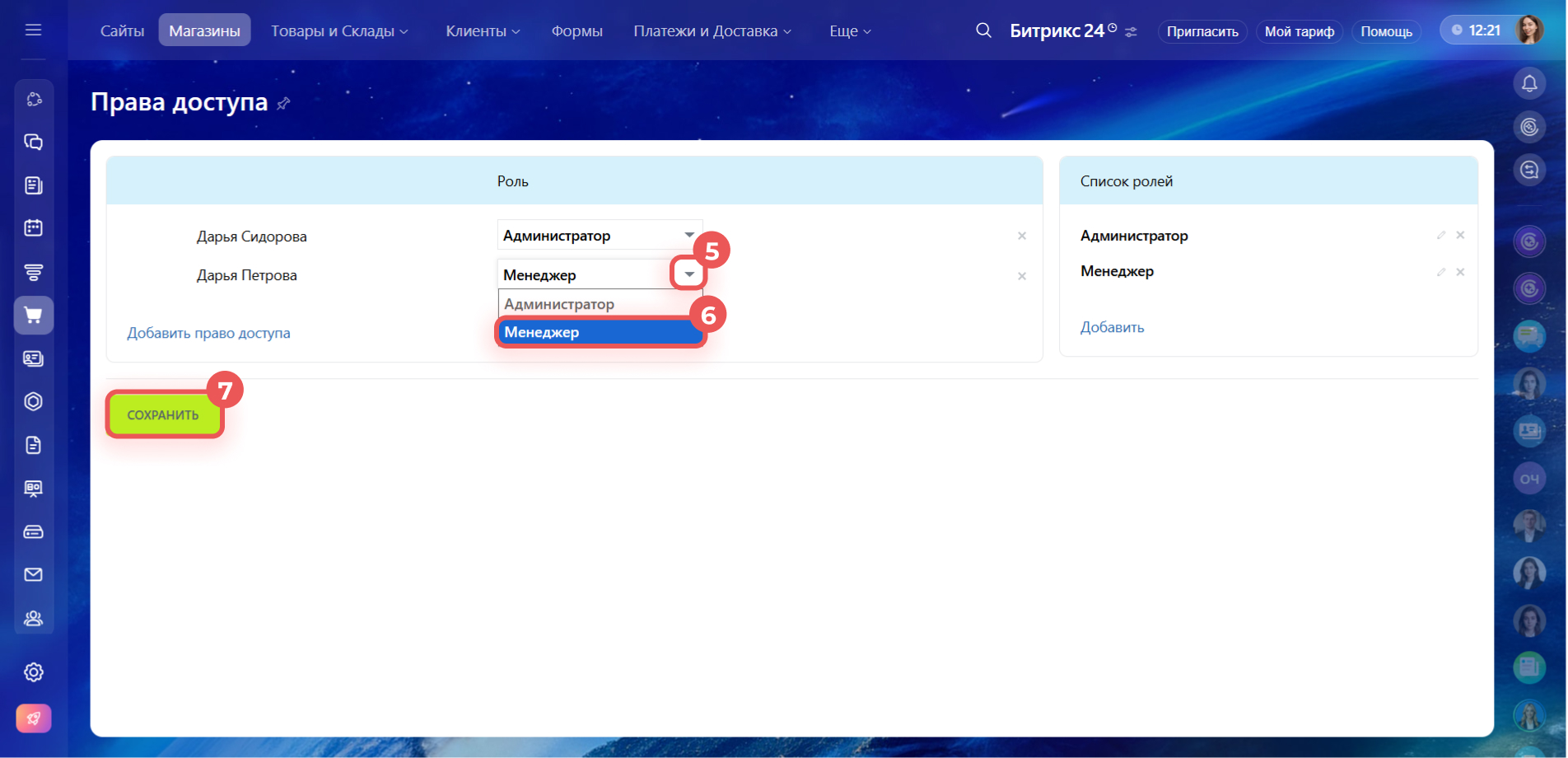
Task: Open the calendar icon in left sidebar
Action: point(33,228)
